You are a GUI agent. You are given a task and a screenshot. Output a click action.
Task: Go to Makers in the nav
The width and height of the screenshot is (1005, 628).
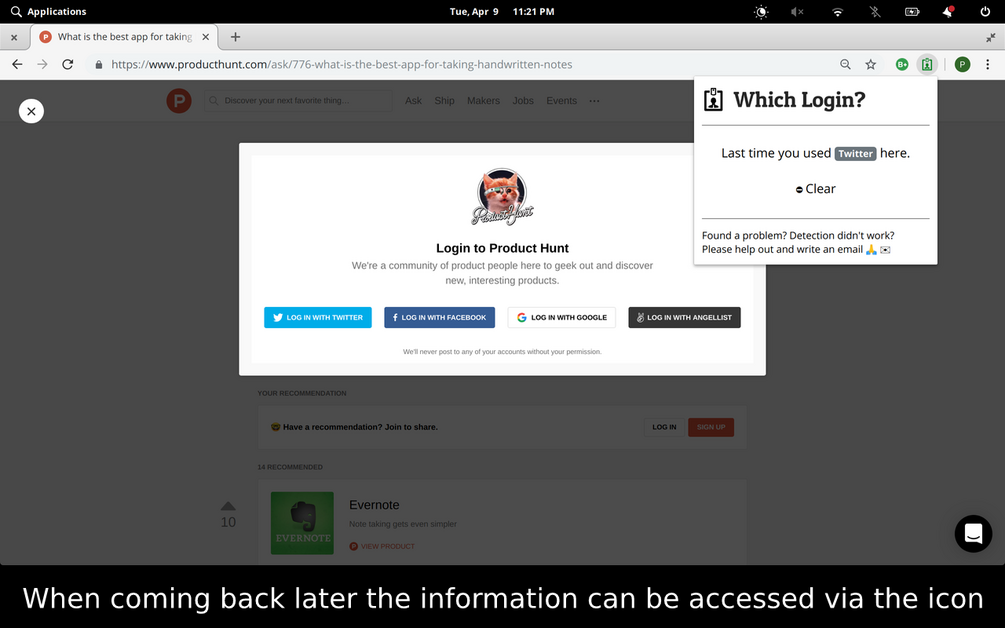(x=483, y=101)
